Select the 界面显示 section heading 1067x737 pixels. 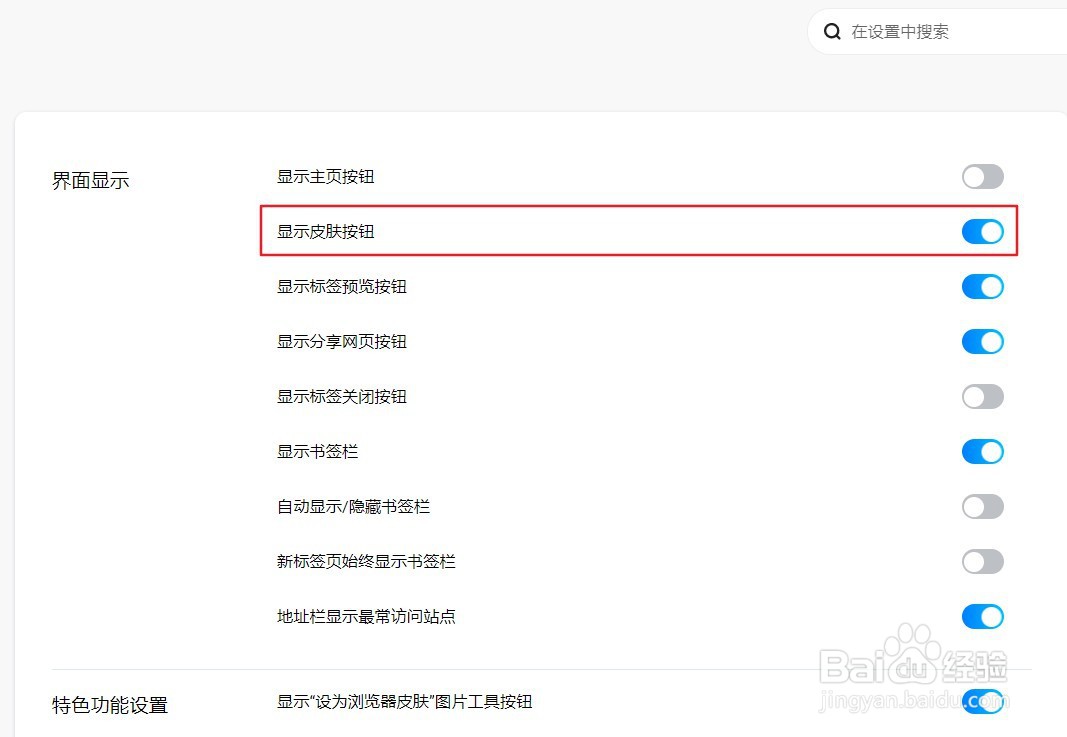(91, 181)
